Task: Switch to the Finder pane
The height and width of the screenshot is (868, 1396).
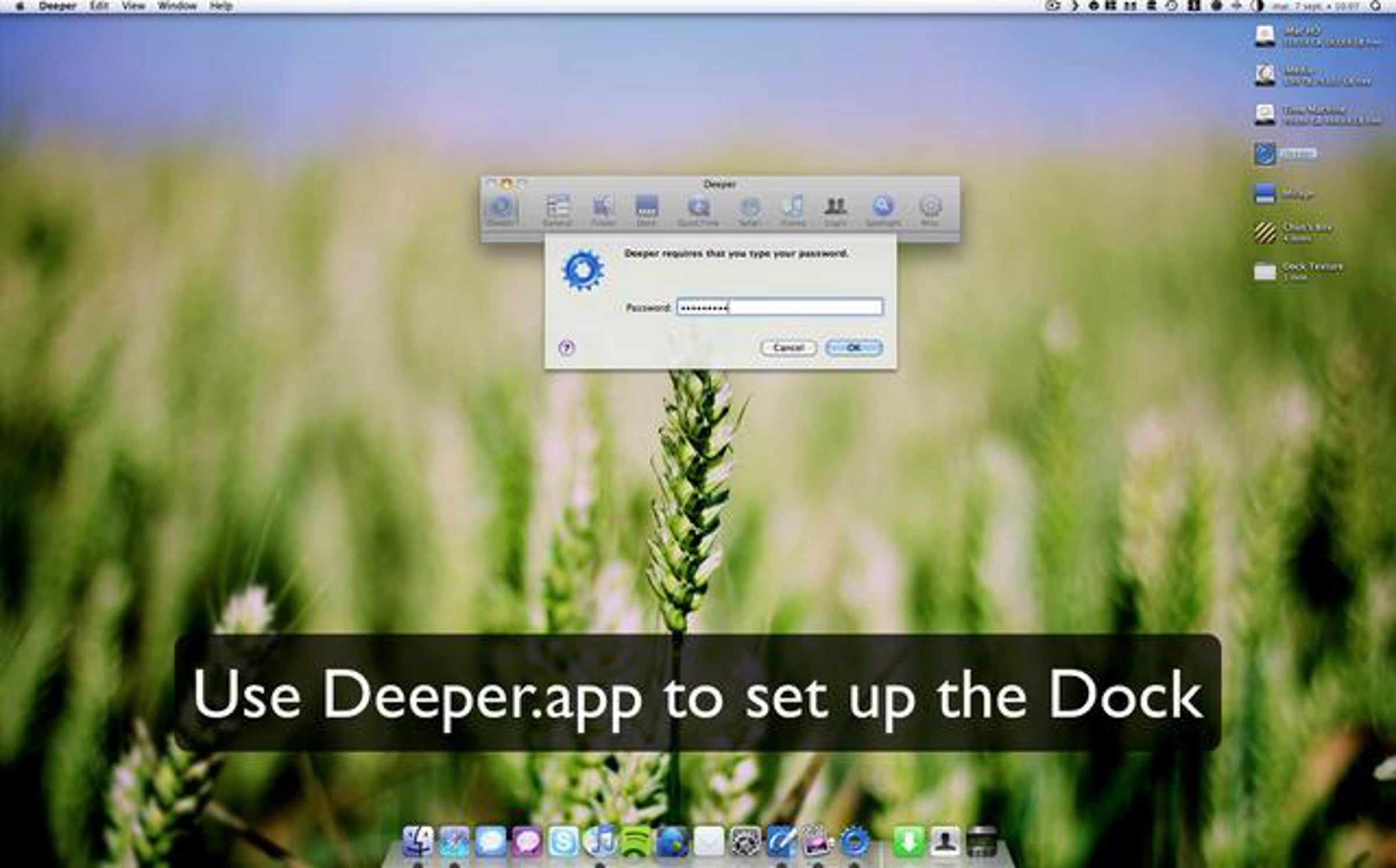Action: 603,210
